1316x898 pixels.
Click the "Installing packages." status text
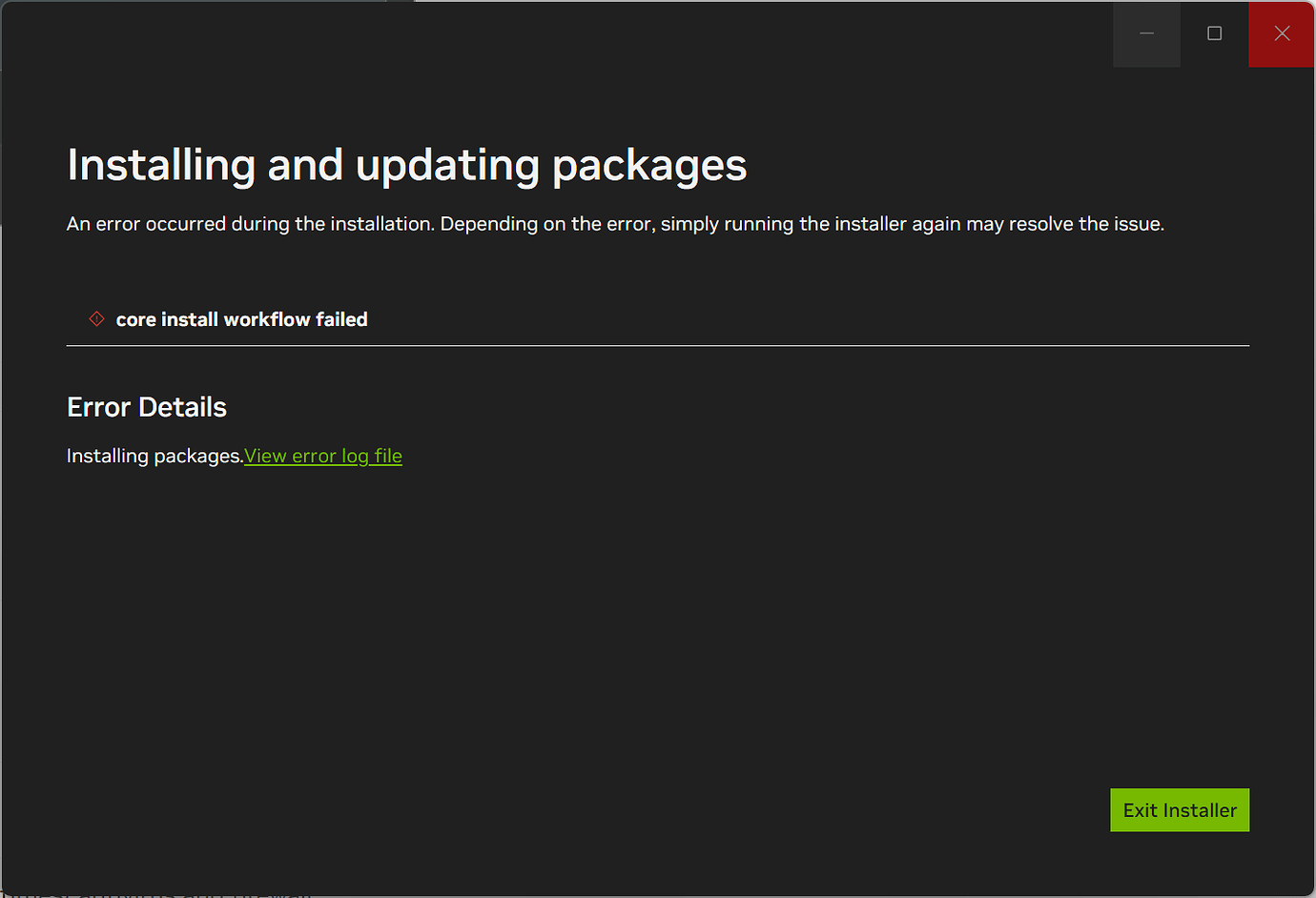pyautogui.click(x=154, y=456)
